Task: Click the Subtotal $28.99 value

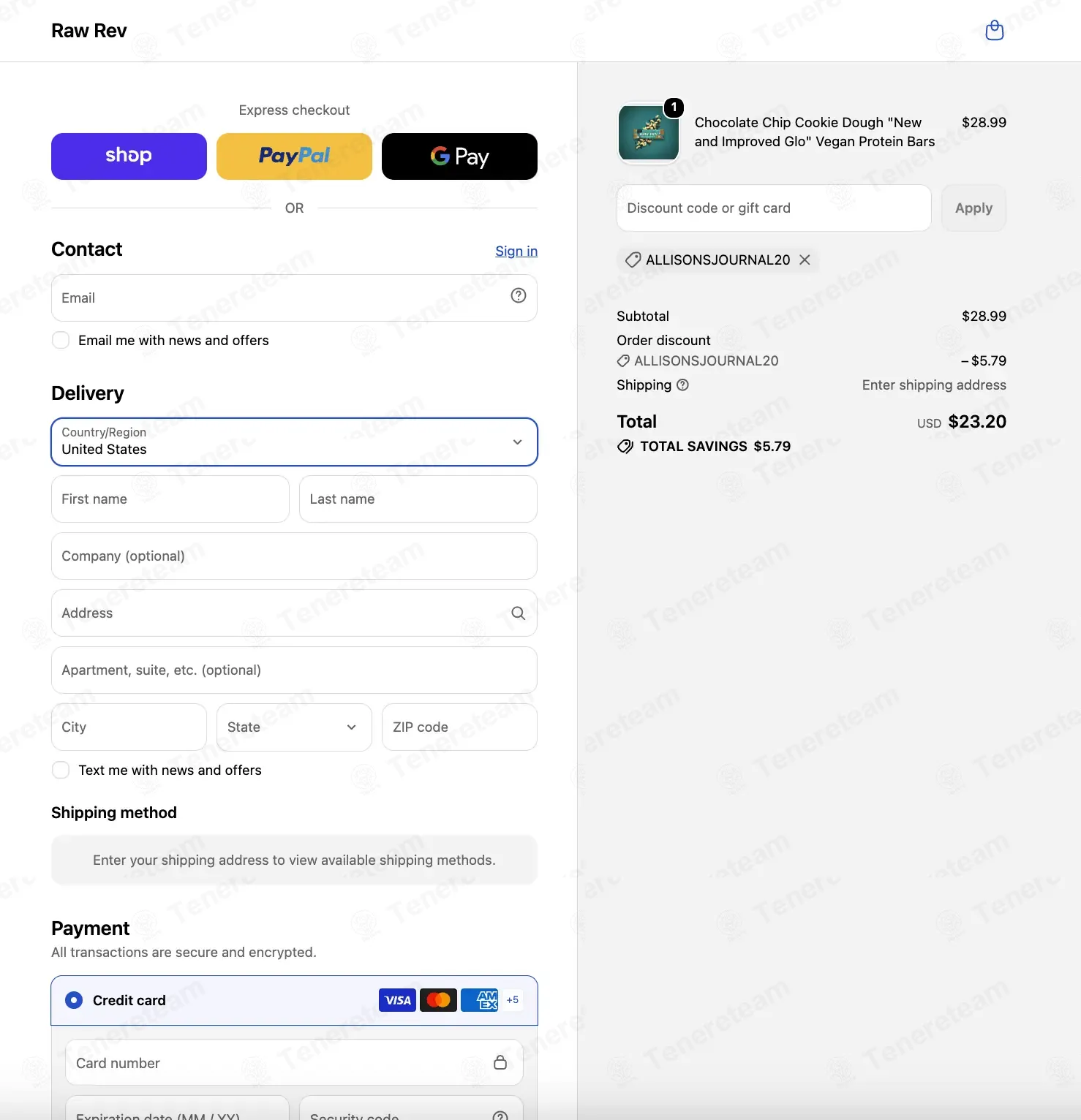Action: click(x=984, y=316)
